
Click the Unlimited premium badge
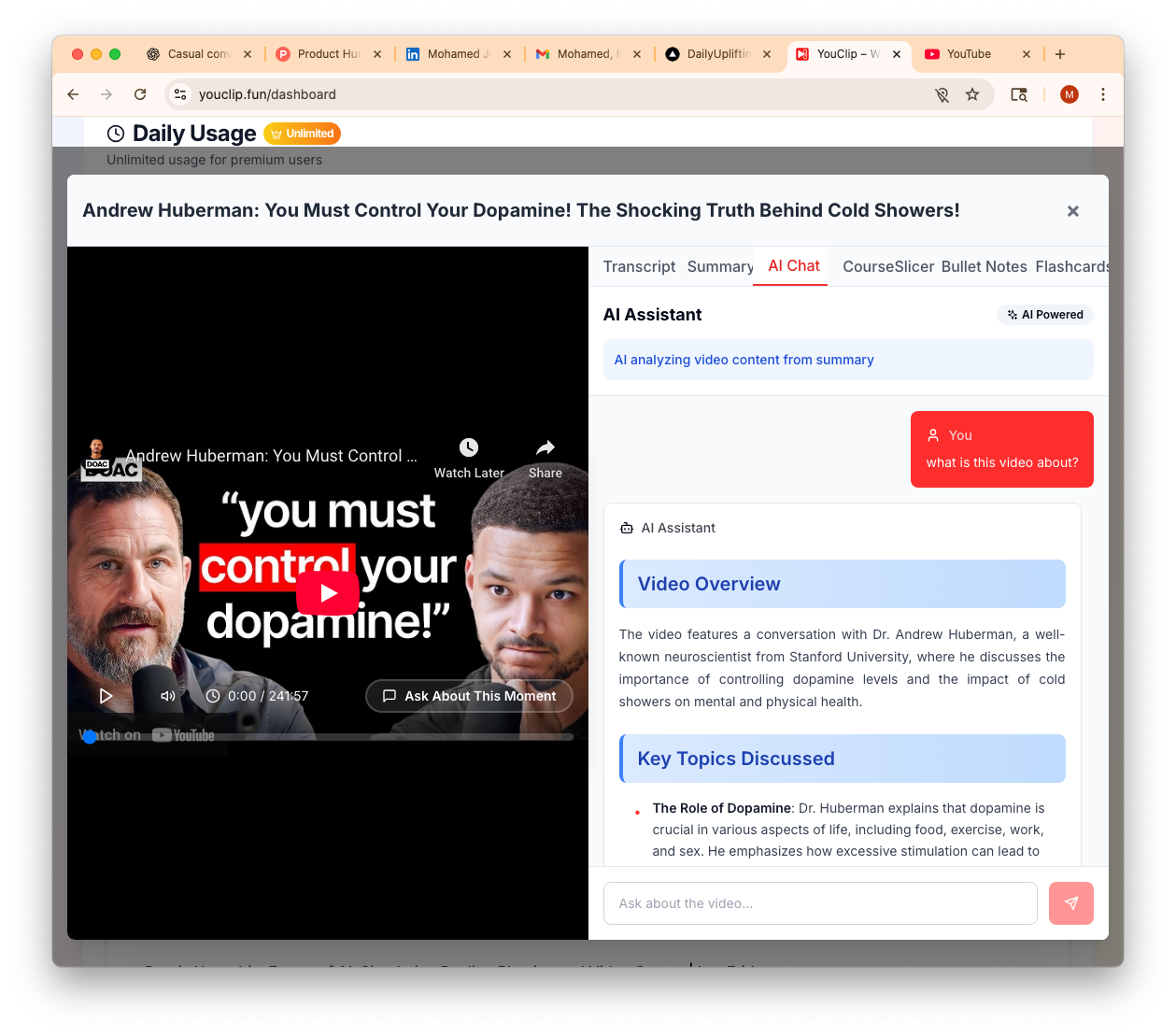point(302,134)
